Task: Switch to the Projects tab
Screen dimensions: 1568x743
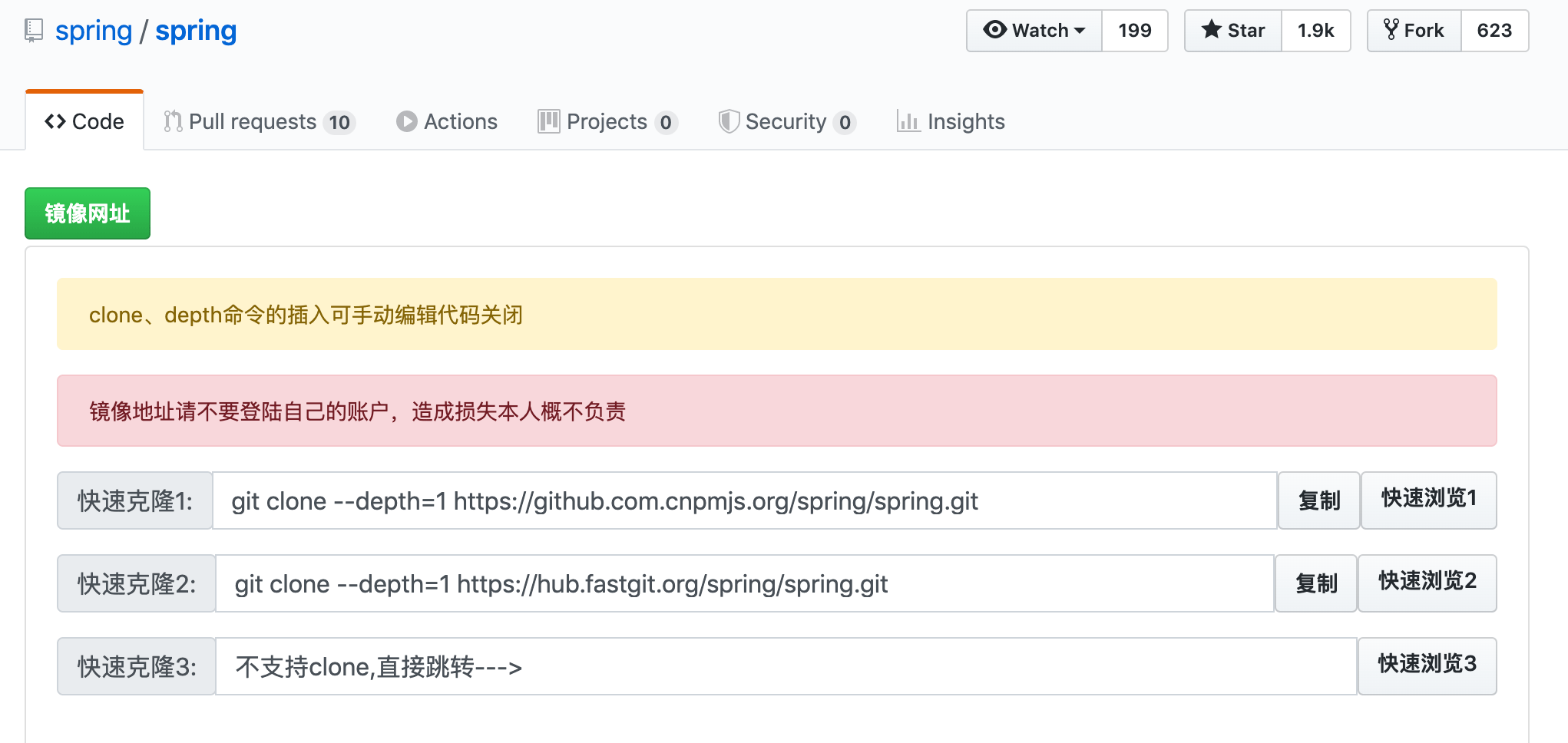Action: pyautogui.click(x=607, y=121)
